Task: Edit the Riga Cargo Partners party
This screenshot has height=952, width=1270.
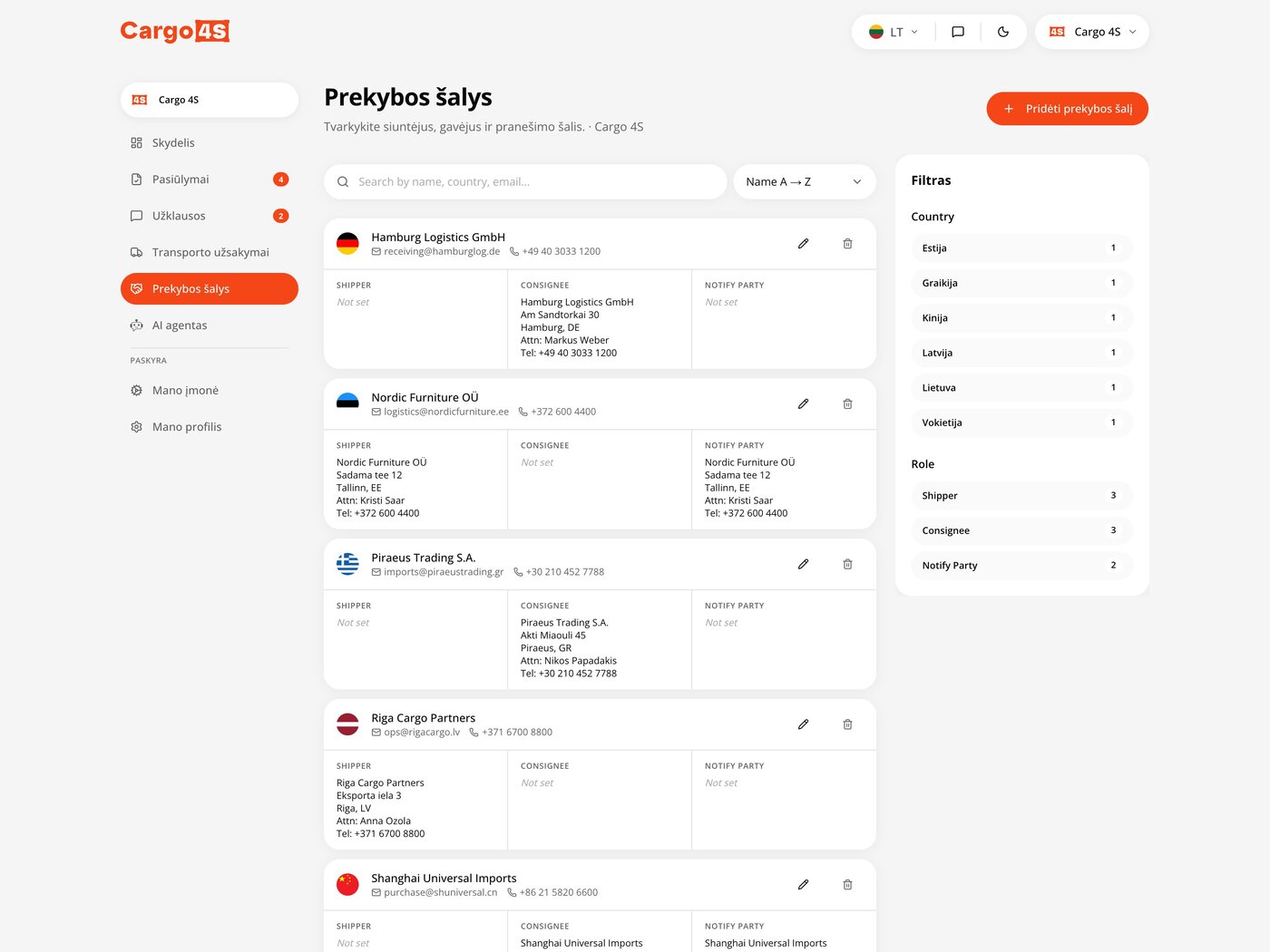Action: click(803, 724)
